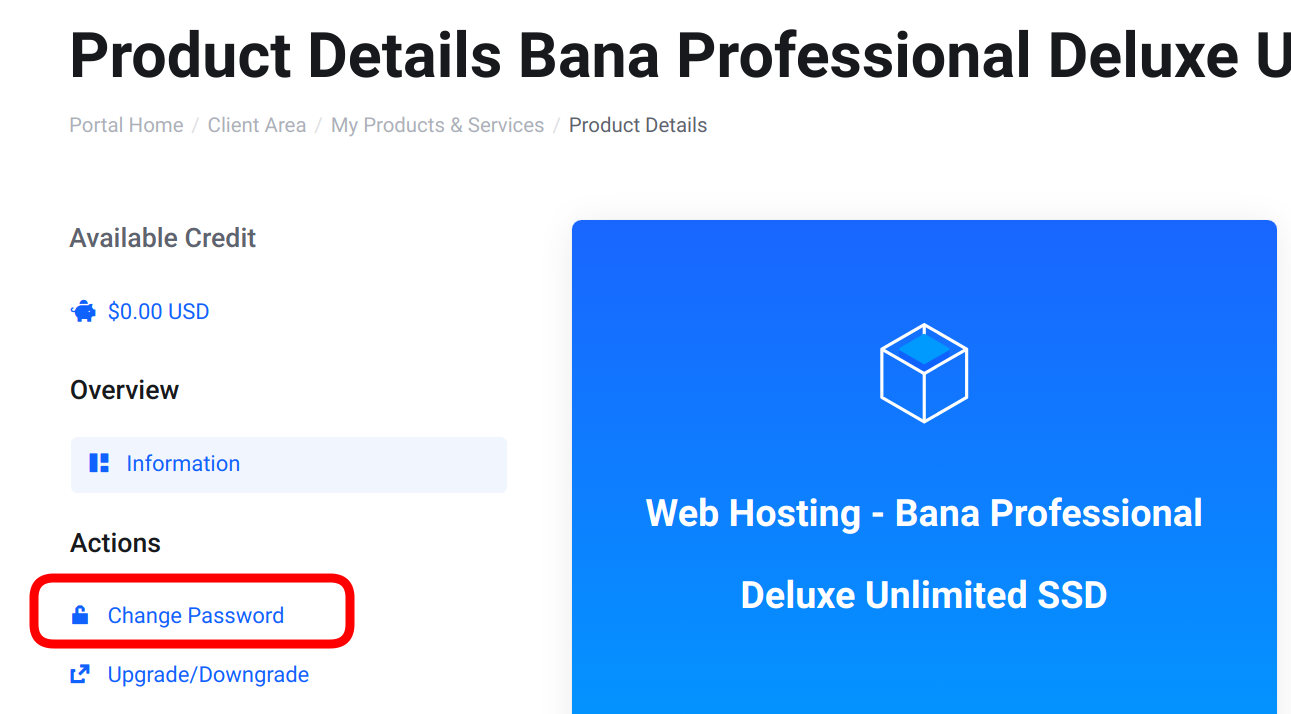
Task: Click the Overview section heading
Action: click(x=124, y=390)
